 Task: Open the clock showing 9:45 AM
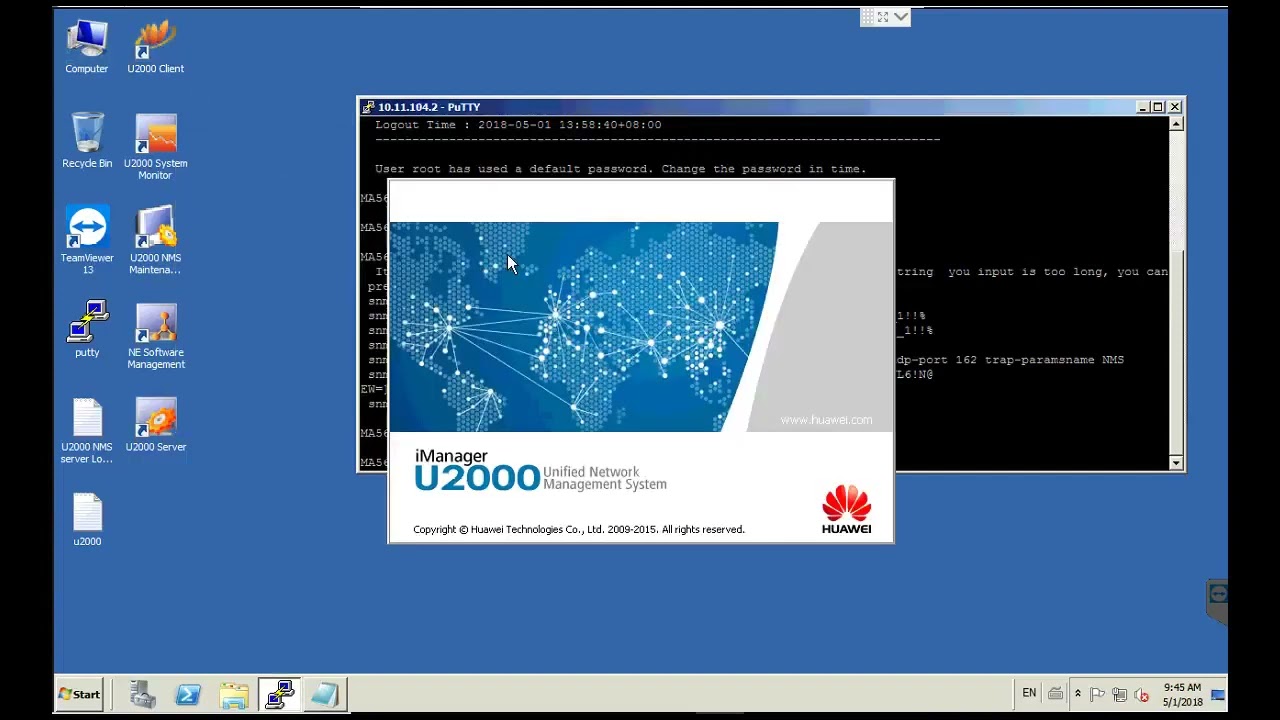click(x=1182, y=694)
